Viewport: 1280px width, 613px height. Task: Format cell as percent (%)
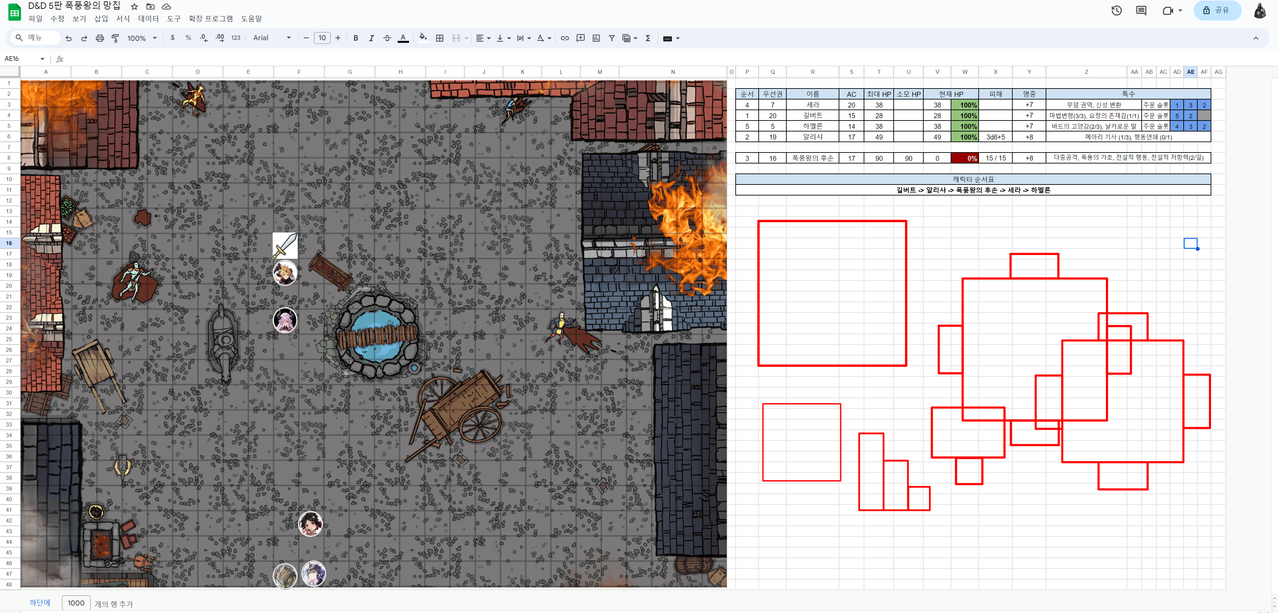[x=188, y=38]
